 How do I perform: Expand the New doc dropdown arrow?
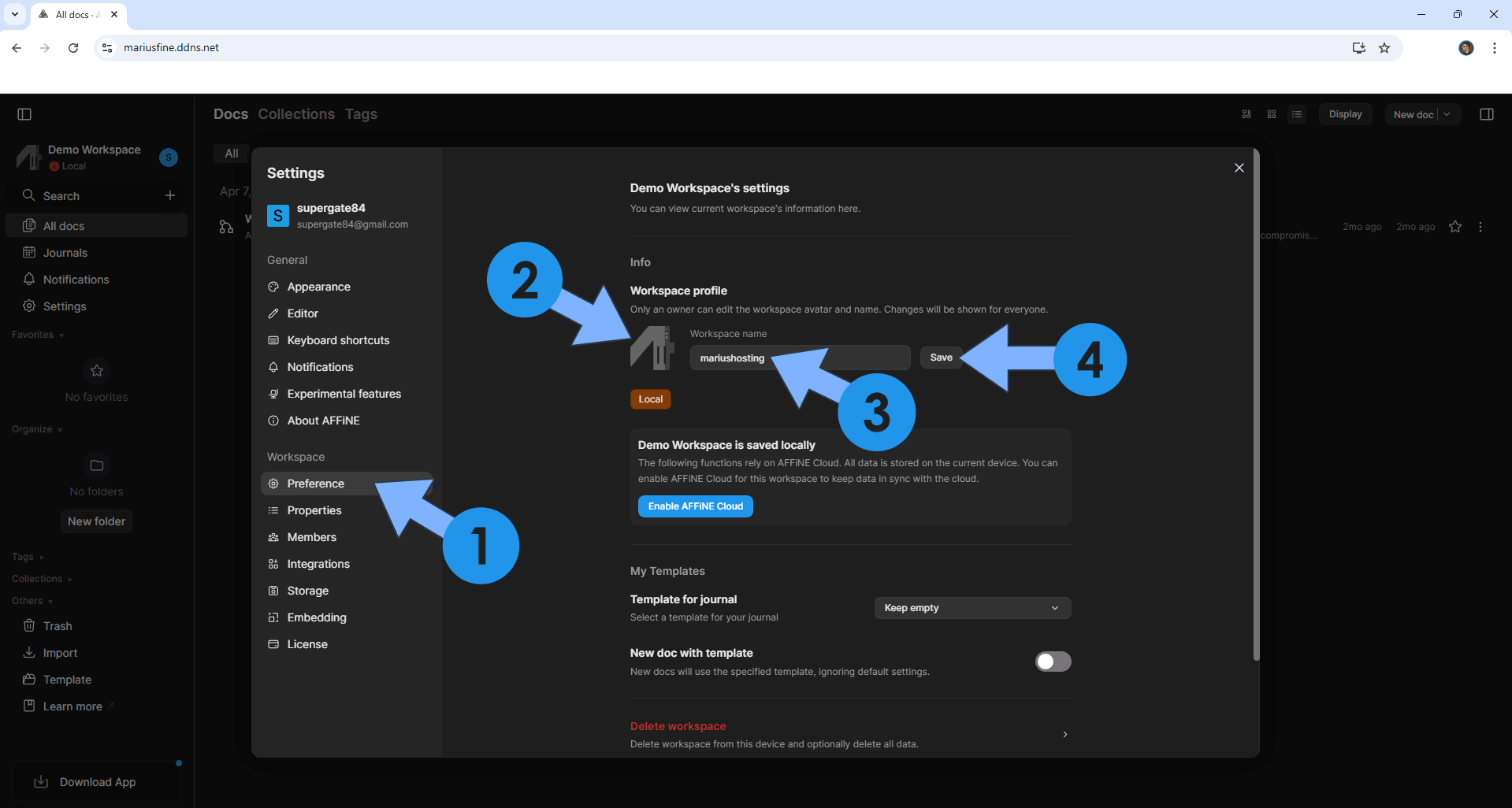point(1447,114)
